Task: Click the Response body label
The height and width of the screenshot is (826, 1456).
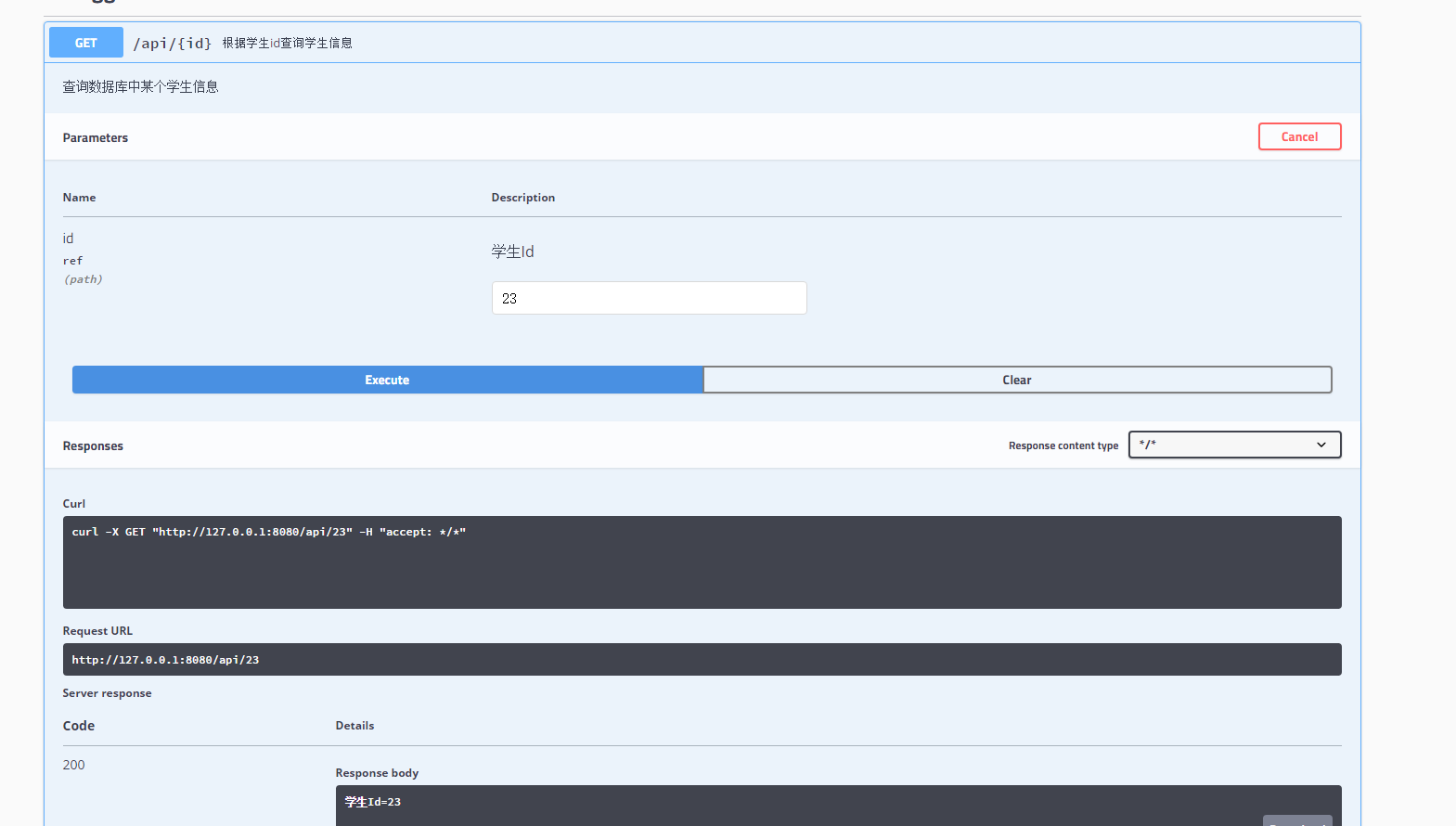Action: [x=377, y=773]
